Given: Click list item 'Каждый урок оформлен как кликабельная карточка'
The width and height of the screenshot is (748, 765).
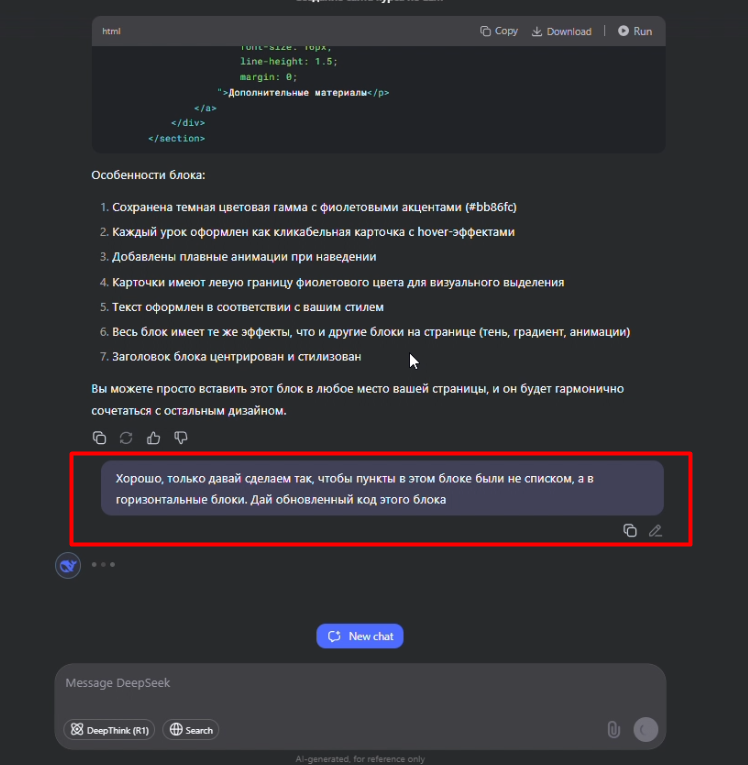Looking at the screenshot, I should [313, 232].
